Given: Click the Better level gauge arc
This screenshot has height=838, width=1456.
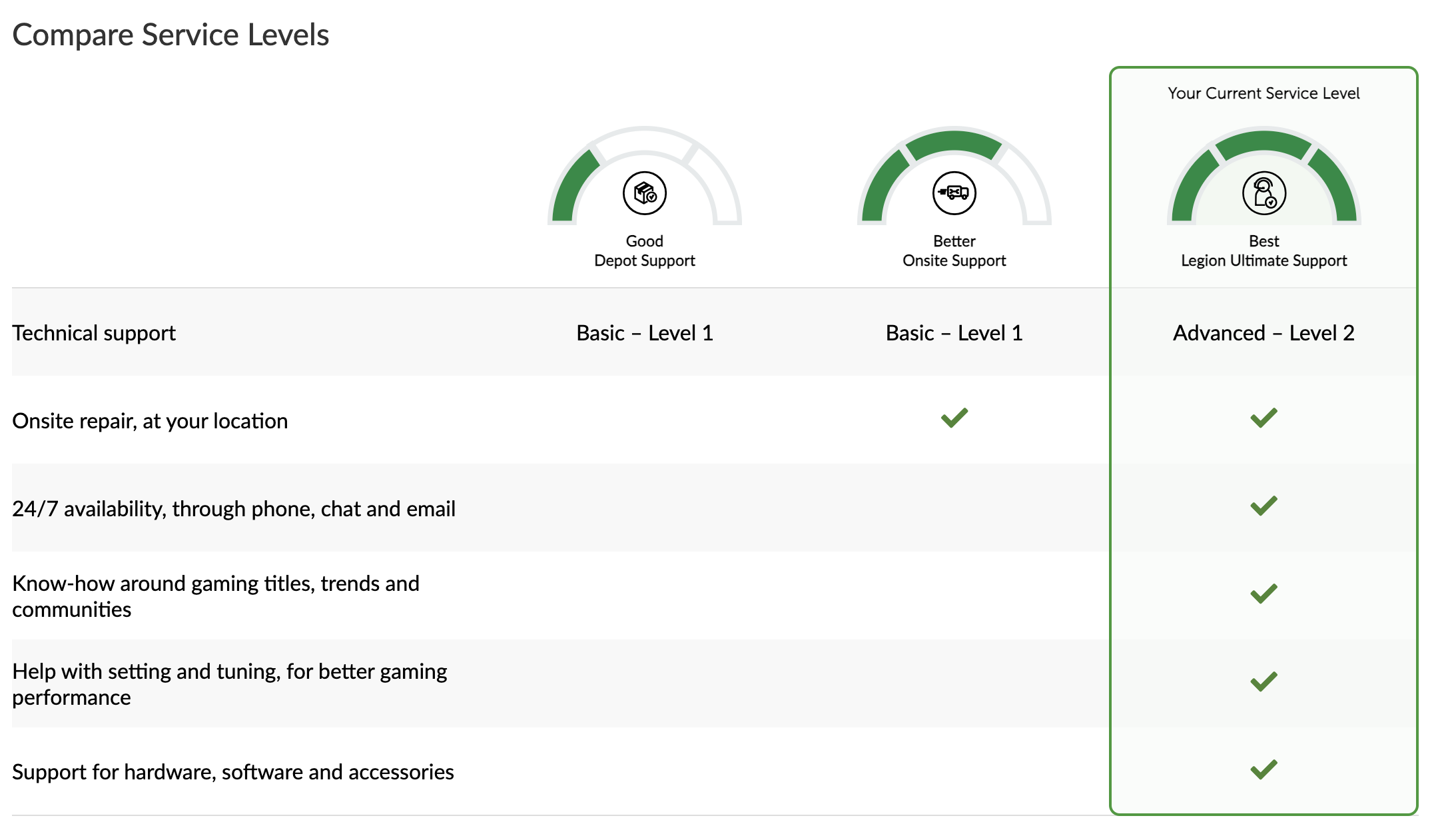Looking at the screenshot, I should [954, 175].
